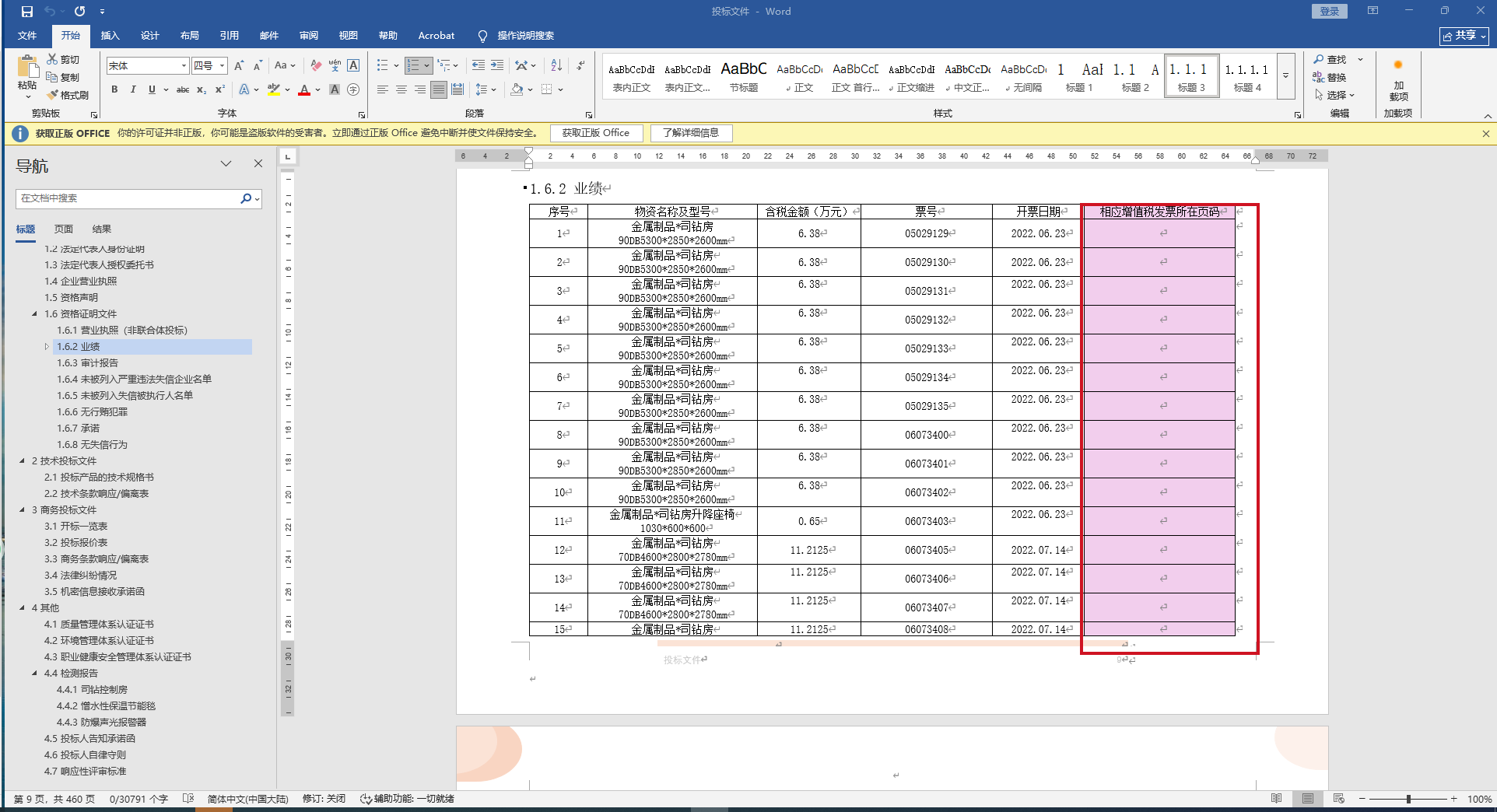Toggle Underline formatting
Screen dimensions: 1497x812
point(152,89)
